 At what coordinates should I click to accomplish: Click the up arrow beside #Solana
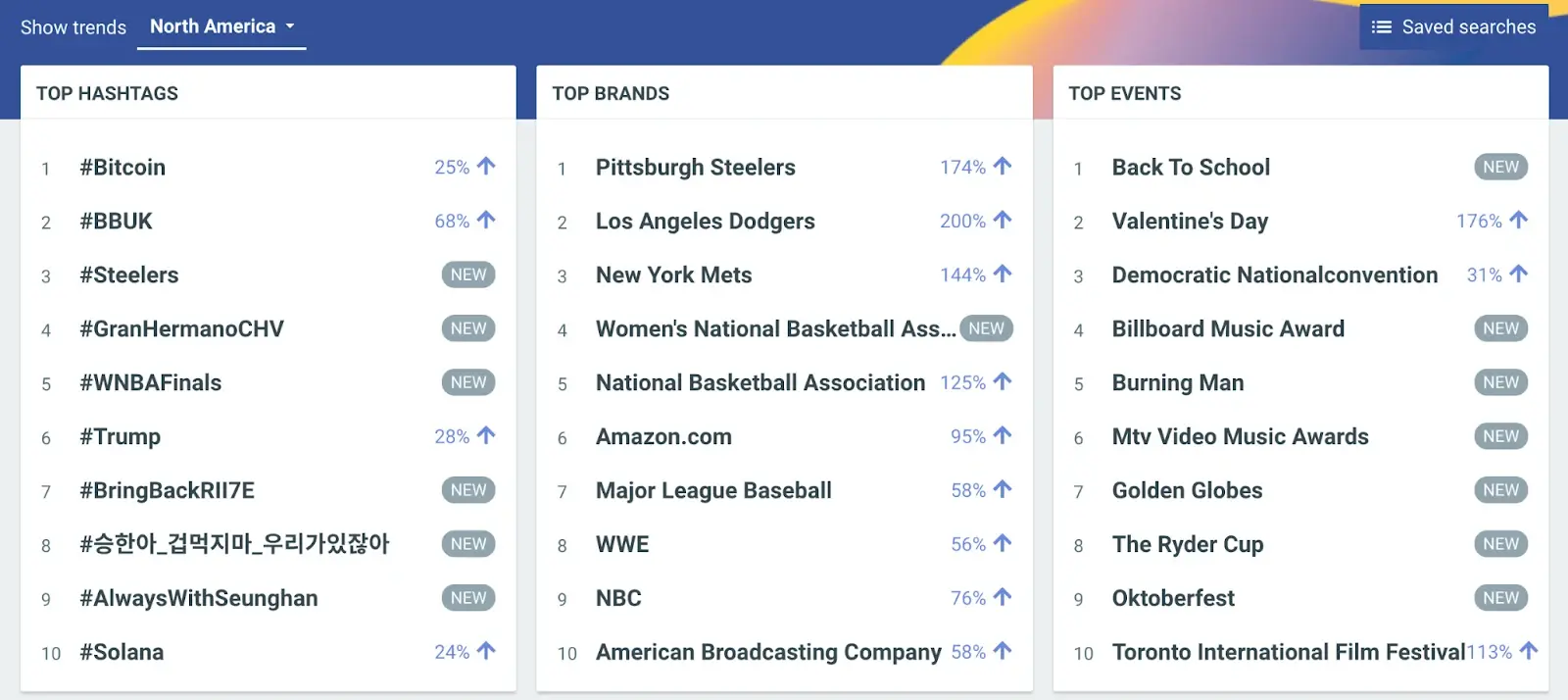coord(486,651)
